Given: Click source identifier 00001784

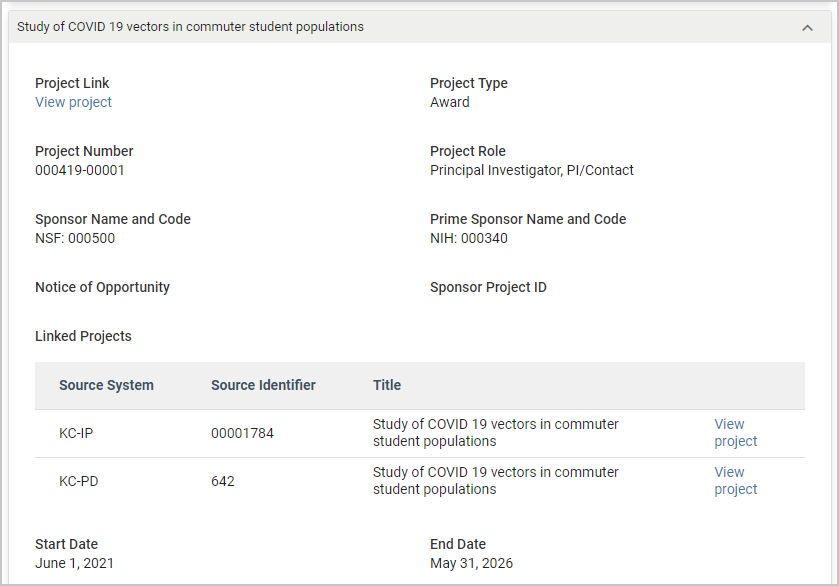Looking at the screenshot, I should tap(242, 433).
